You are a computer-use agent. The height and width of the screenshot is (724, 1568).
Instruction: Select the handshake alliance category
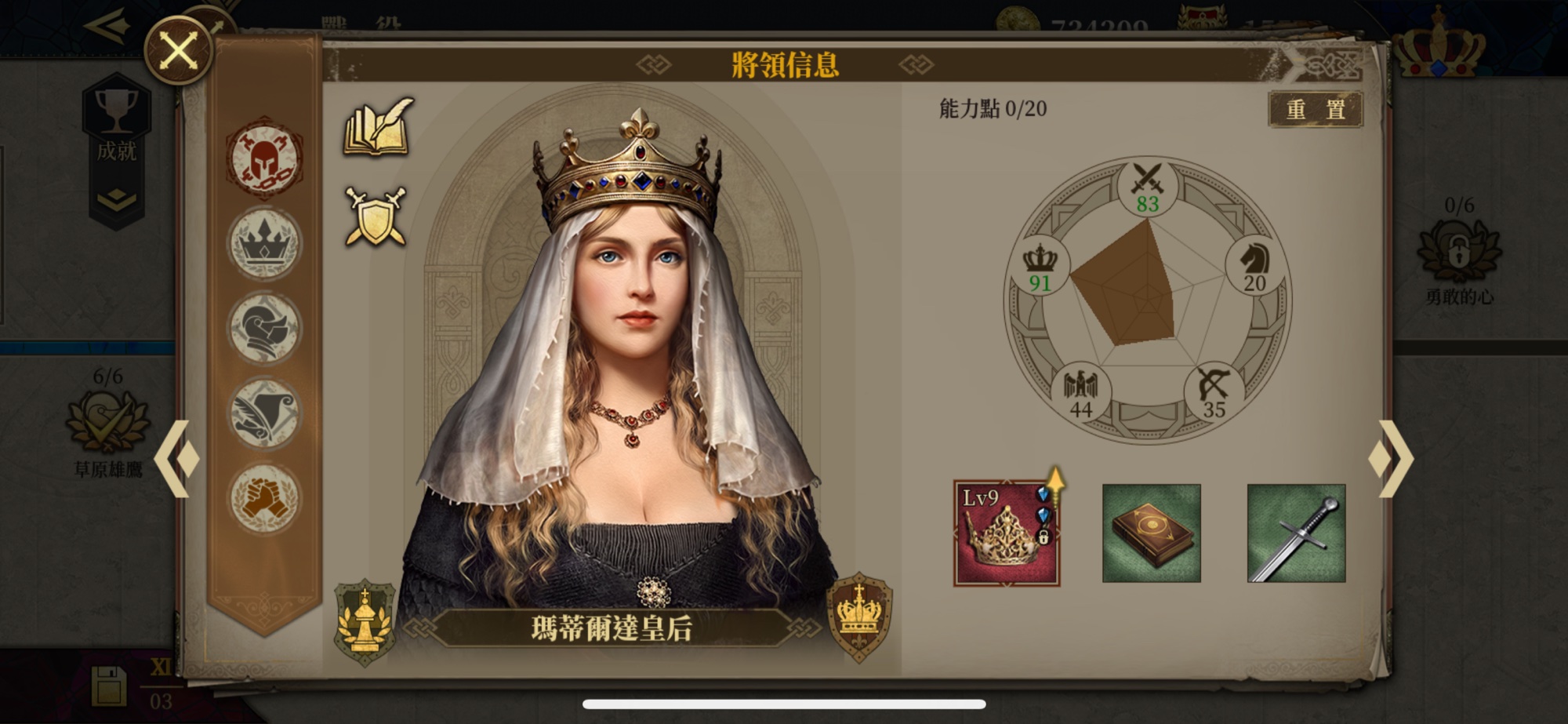click(264, 499)
